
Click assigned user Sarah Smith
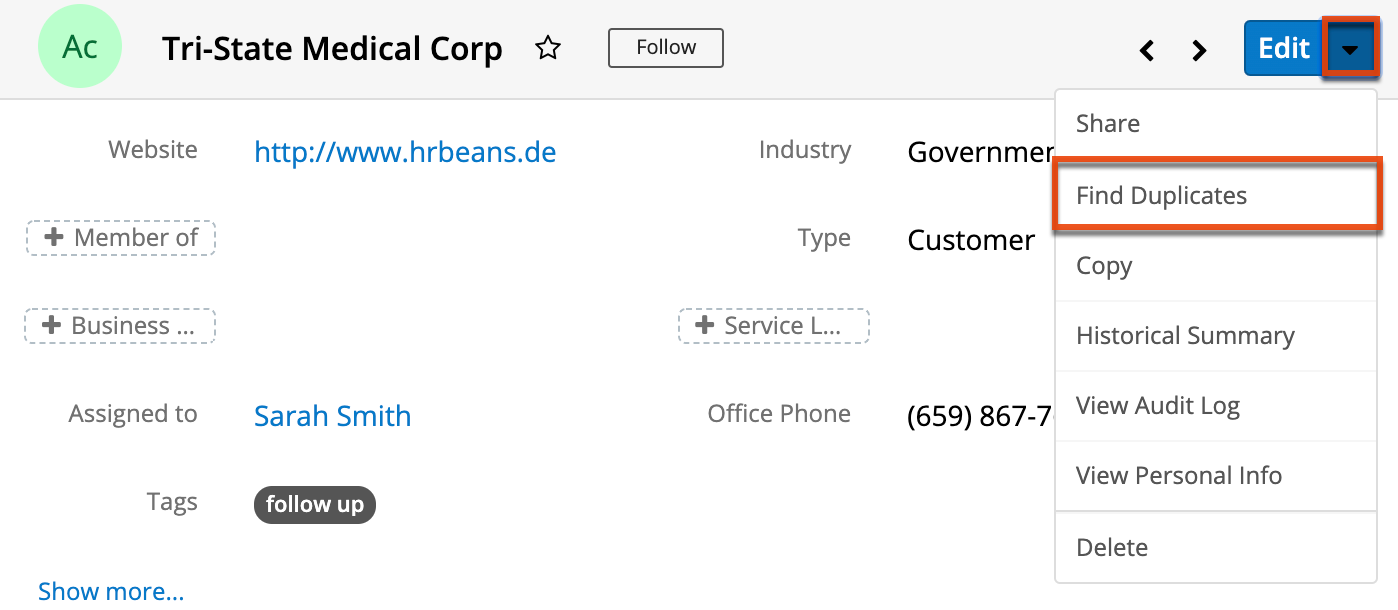332,415
